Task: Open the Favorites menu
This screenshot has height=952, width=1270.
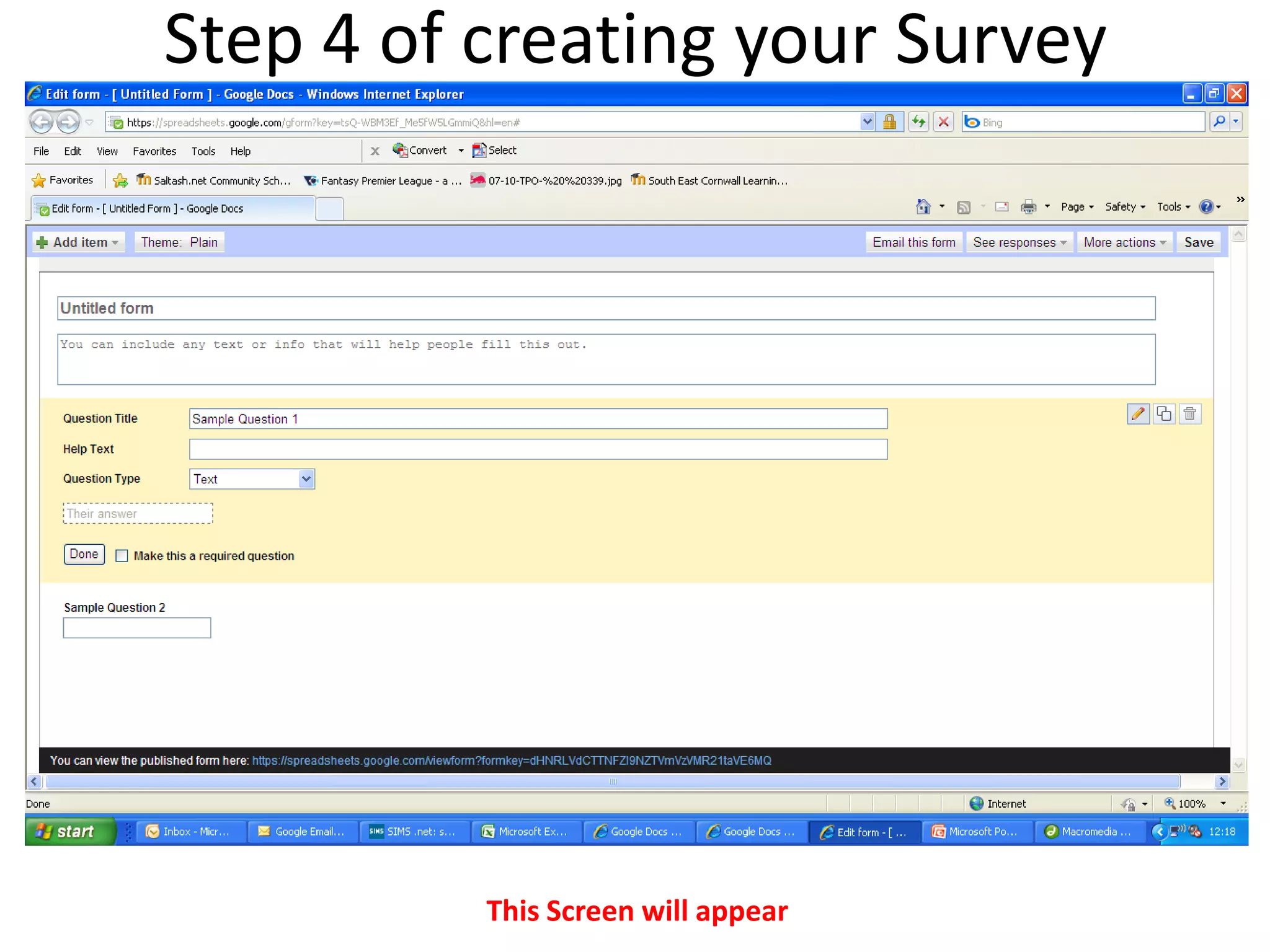Action: 154,151
